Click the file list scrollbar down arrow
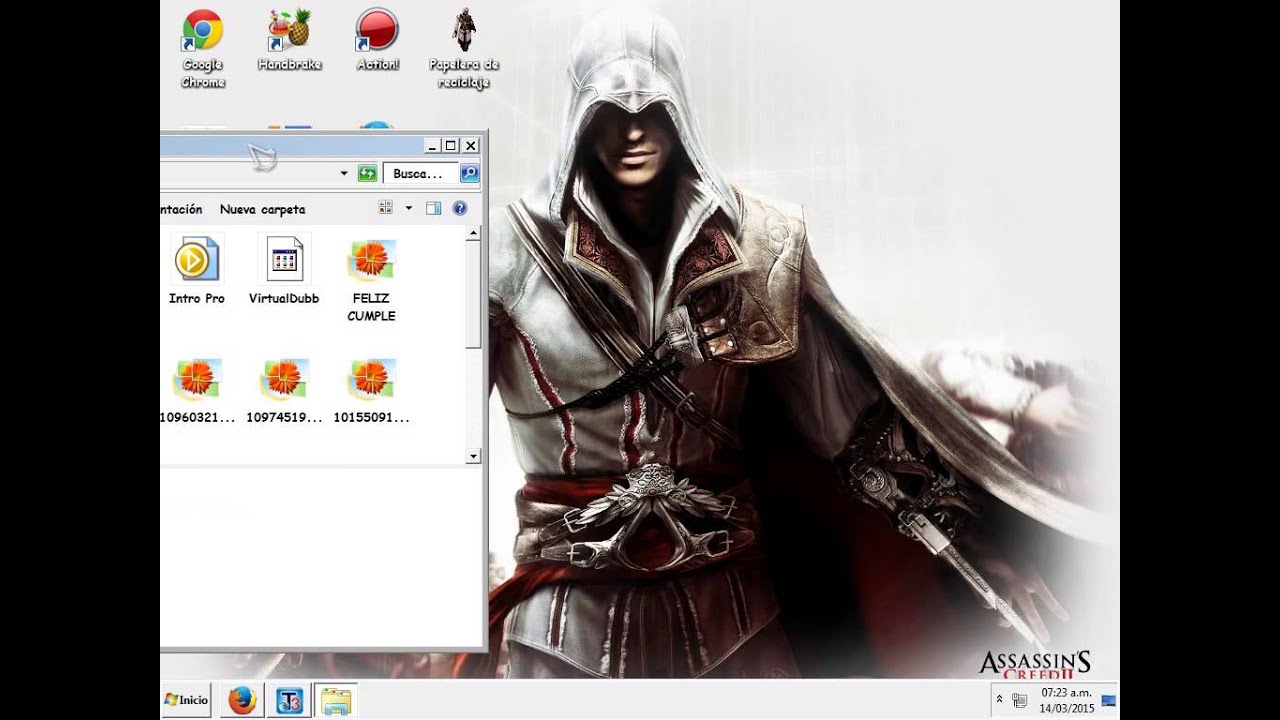Viewport: 1280px width, 720px height. (x=474, y=456)
